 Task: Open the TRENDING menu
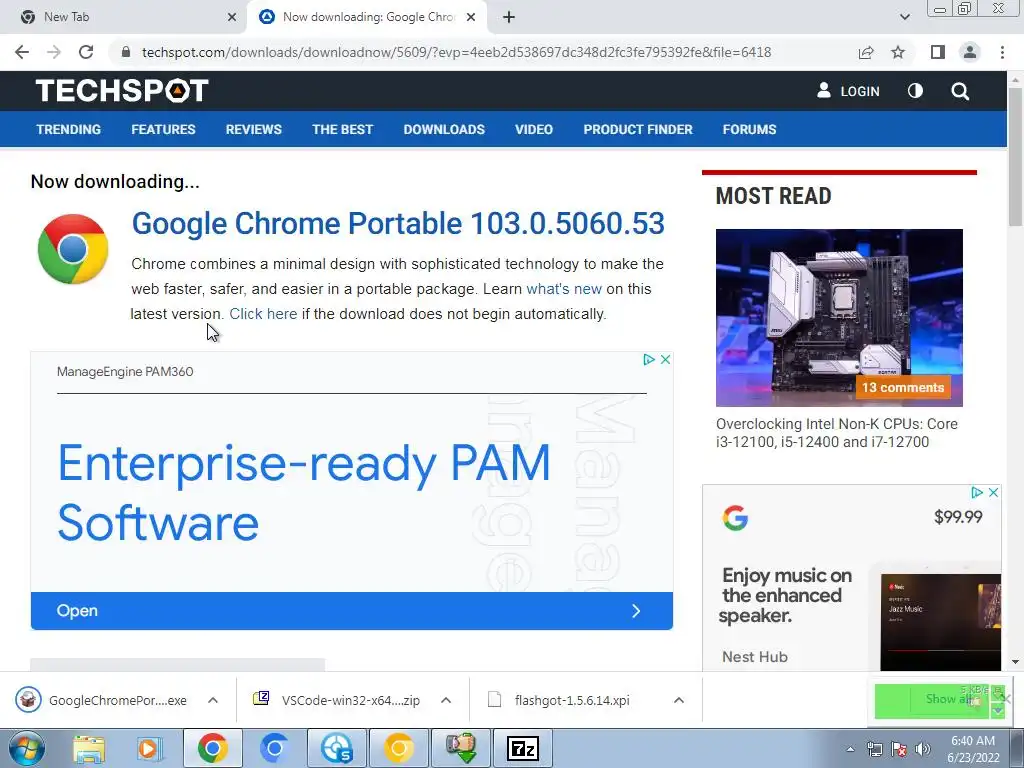tap(69, 129)
